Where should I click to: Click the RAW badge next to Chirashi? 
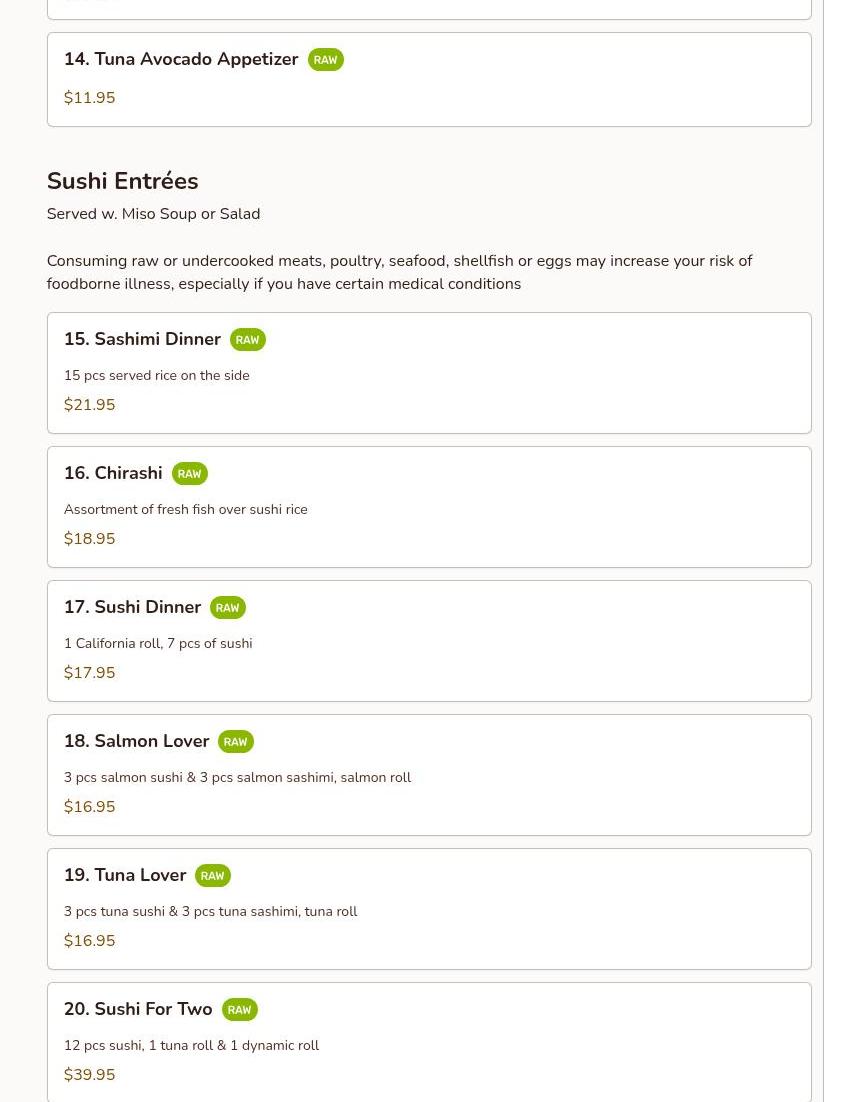189,474
